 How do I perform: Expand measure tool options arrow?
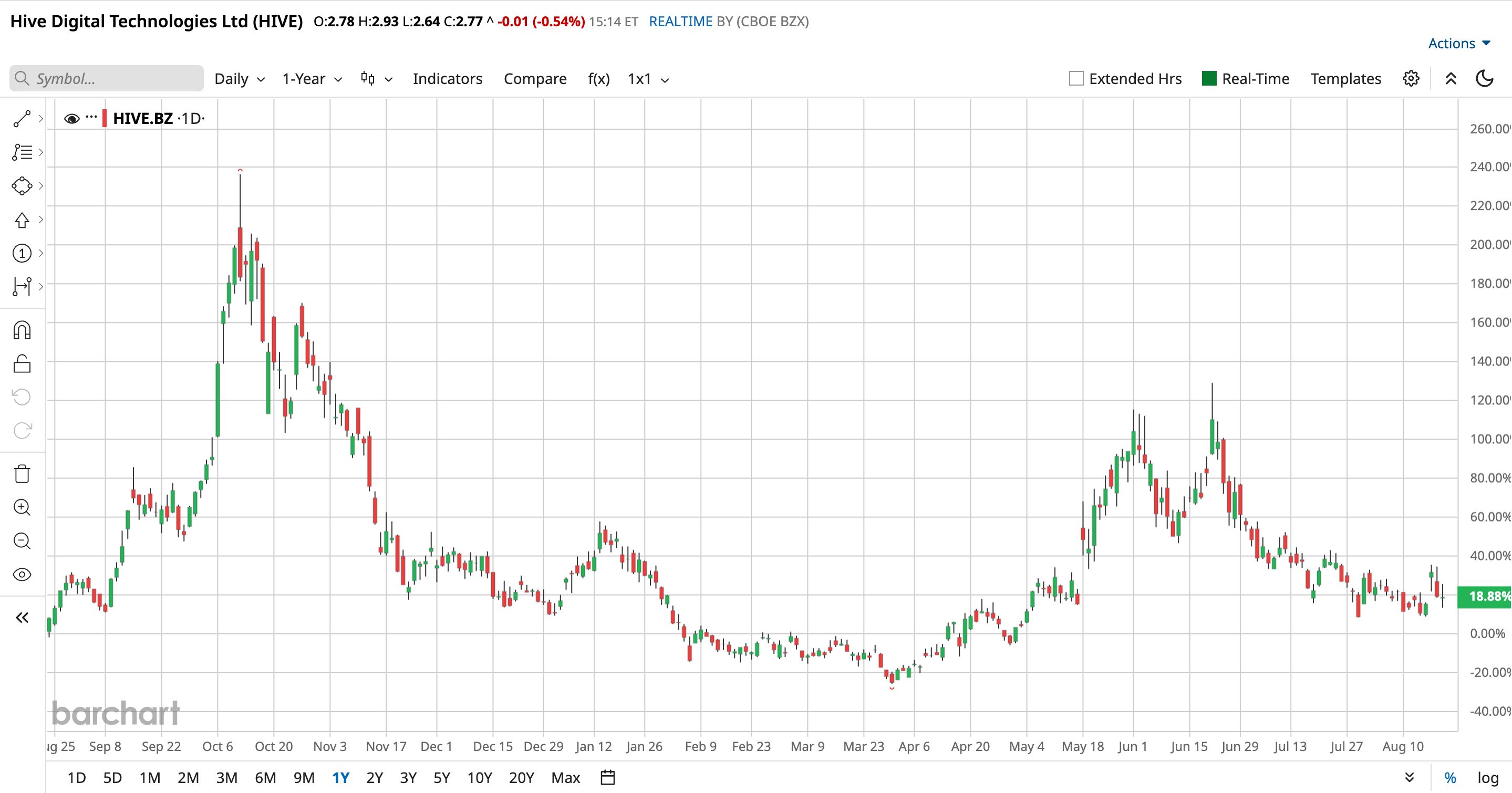click(x=40, y=286)
